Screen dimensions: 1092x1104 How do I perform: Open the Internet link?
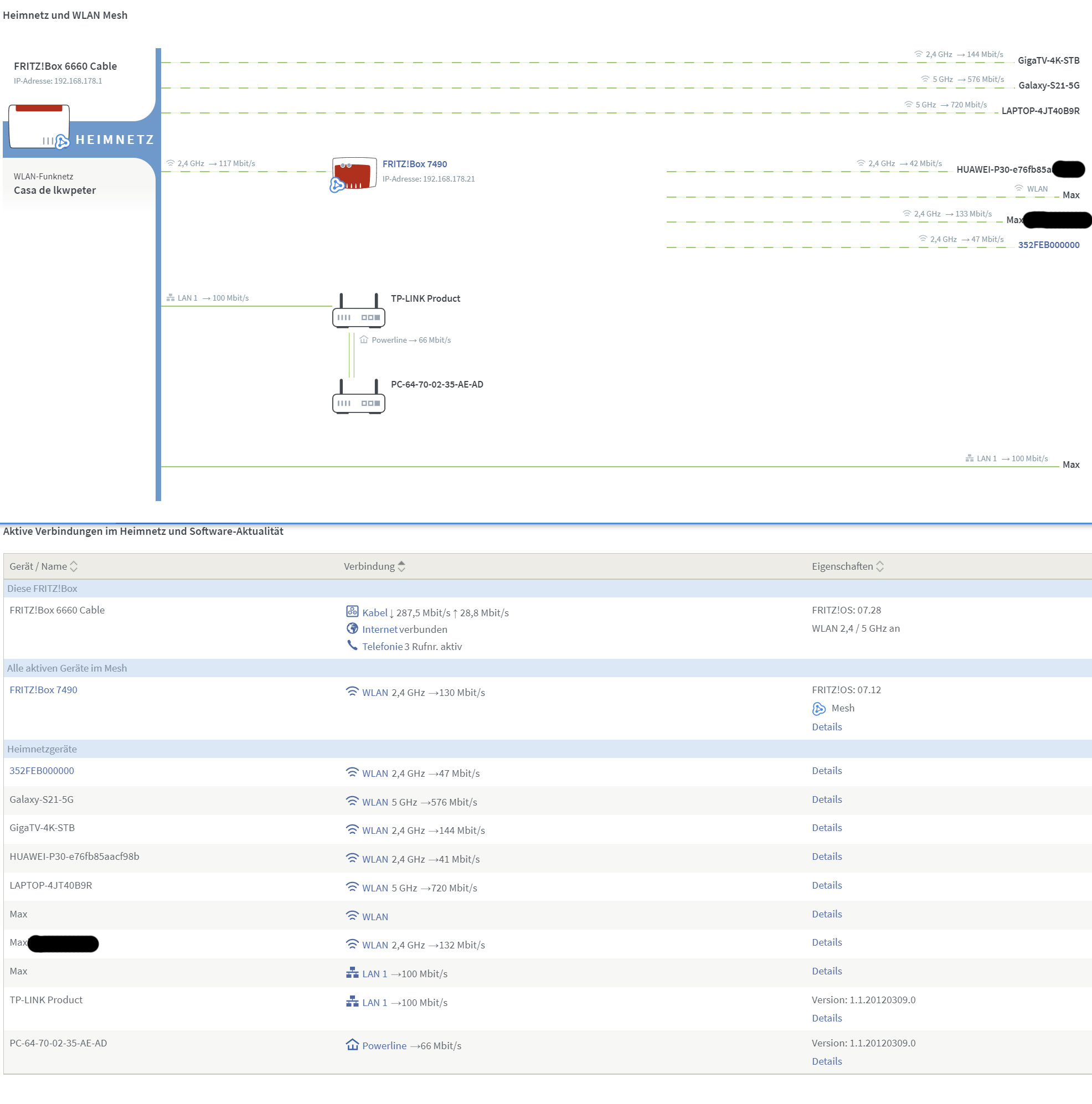[380, 629]
